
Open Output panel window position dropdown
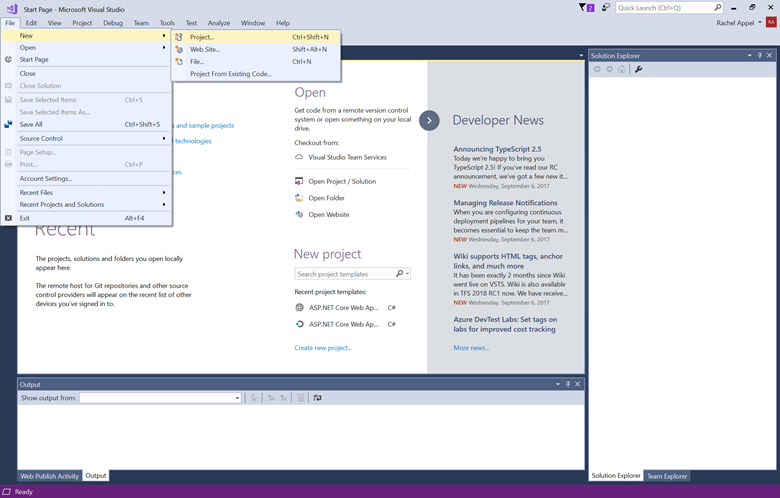(558, 384)
